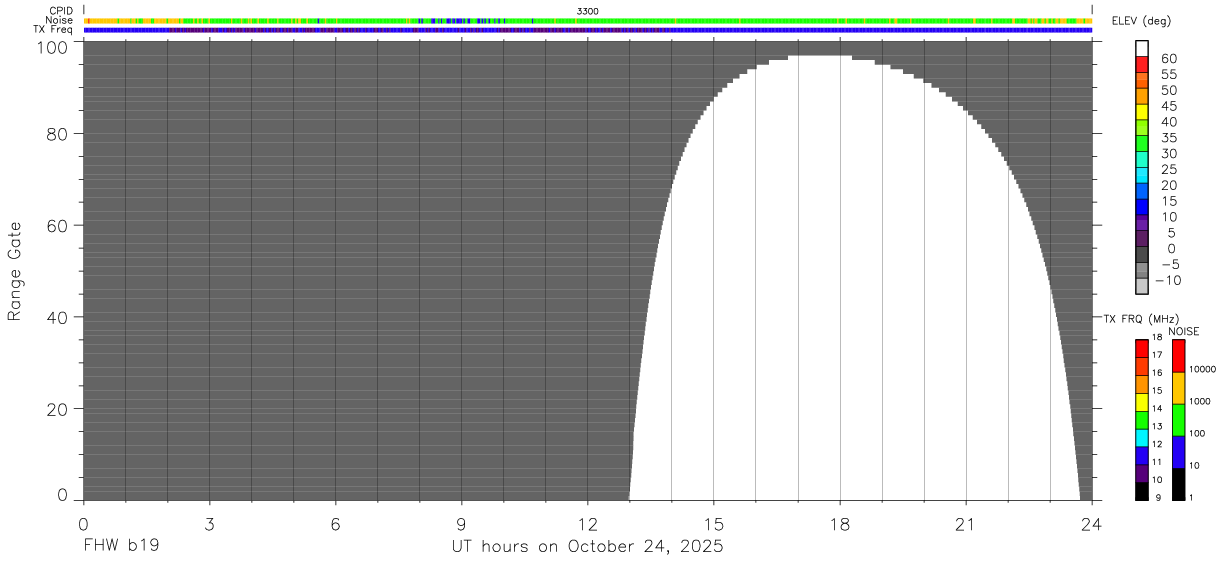
Task: Pick the cyan swatch in the TX FRQ bar
Action: (1142, 438)
